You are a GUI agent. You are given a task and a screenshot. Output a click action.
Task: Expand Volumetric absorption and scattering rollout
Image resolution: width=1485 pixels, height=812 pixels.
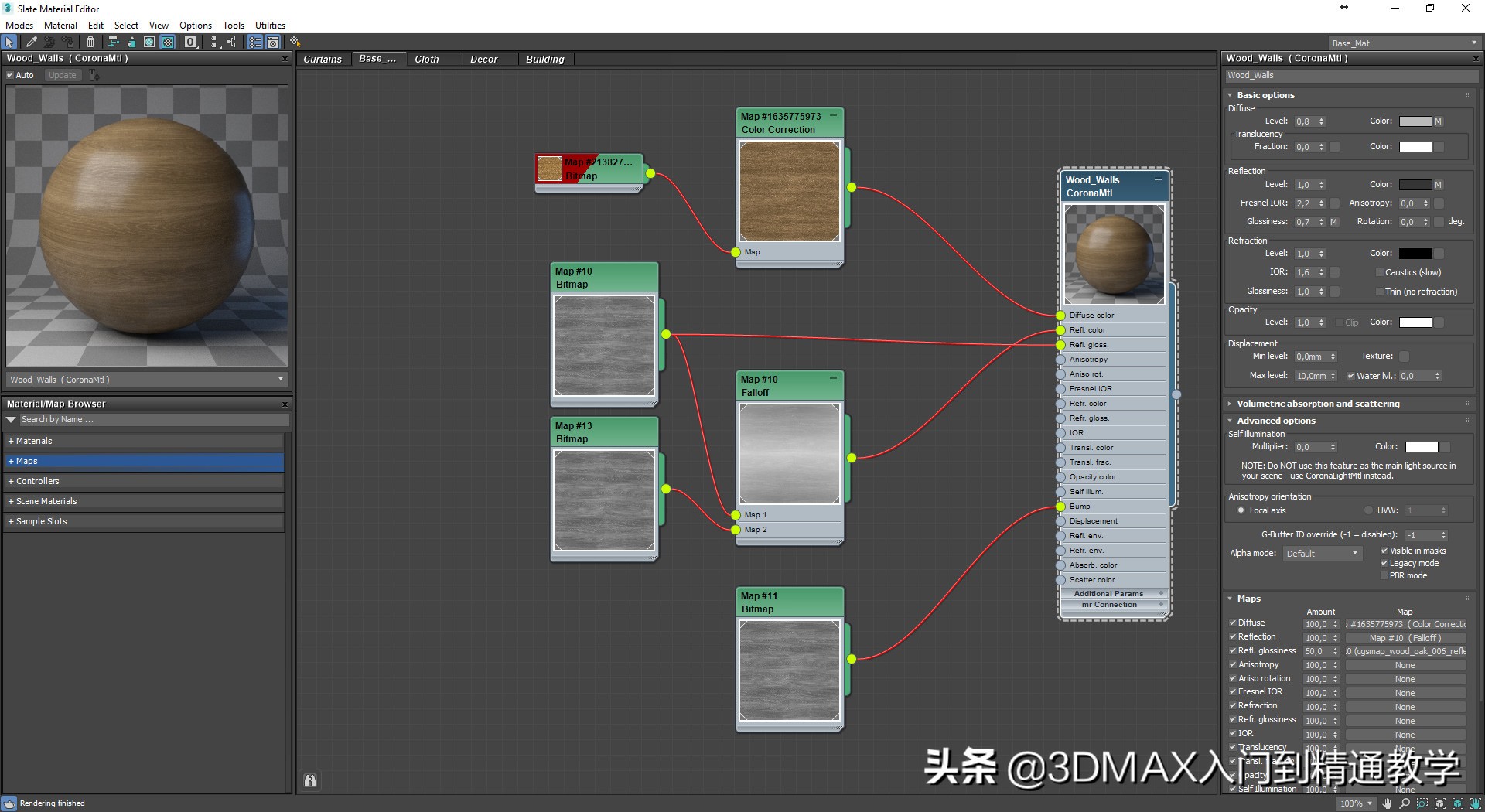(1317, 404)
